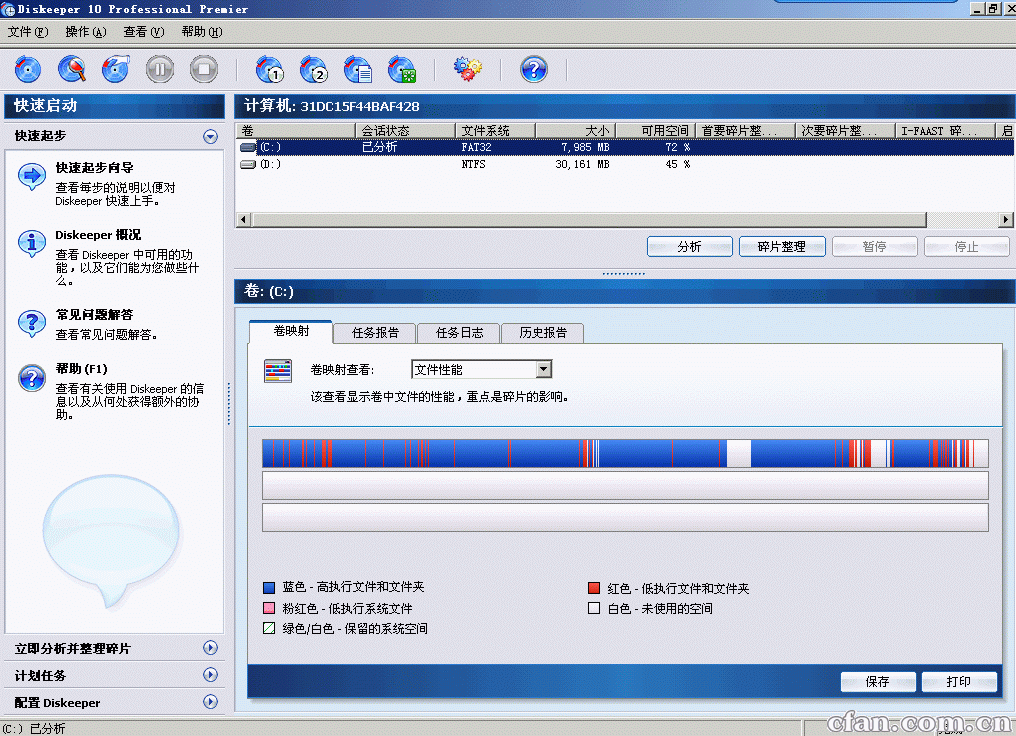Click the 碎片整理 button
This screenshot has width=1016, height=736.
(782, 247)
